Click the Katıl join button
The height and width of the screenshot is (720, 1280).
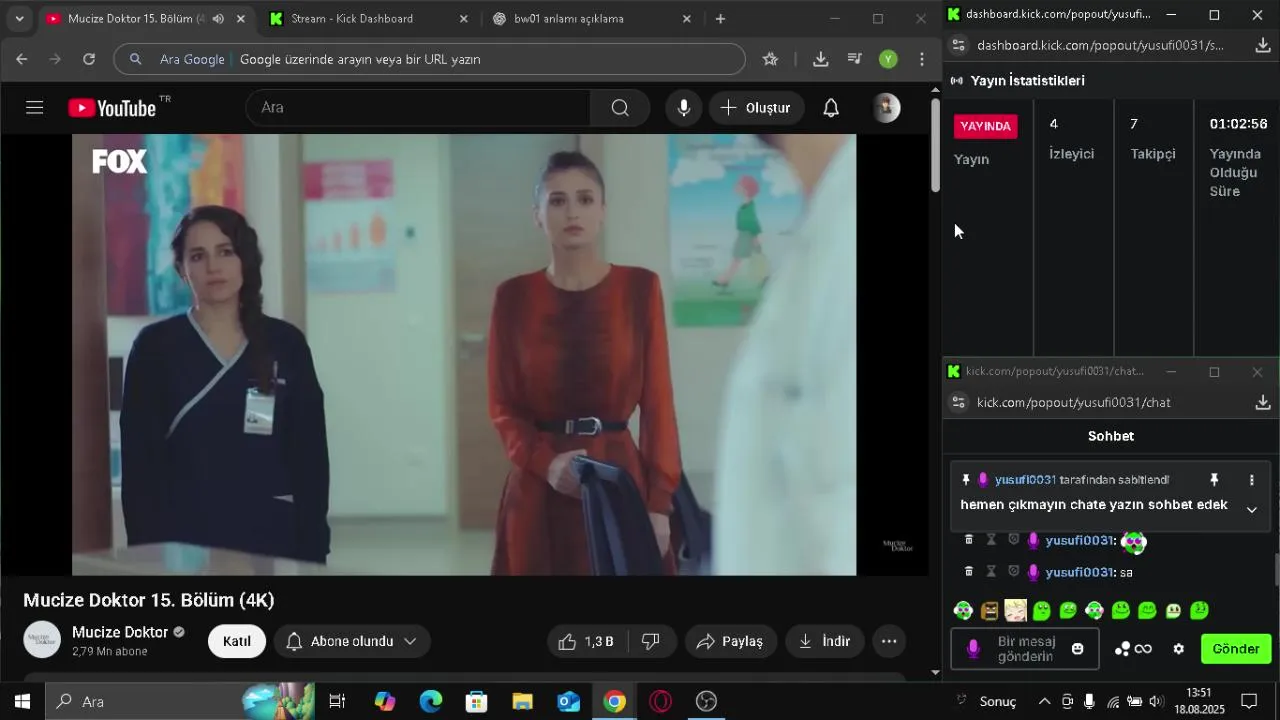[x=237, y=641]
